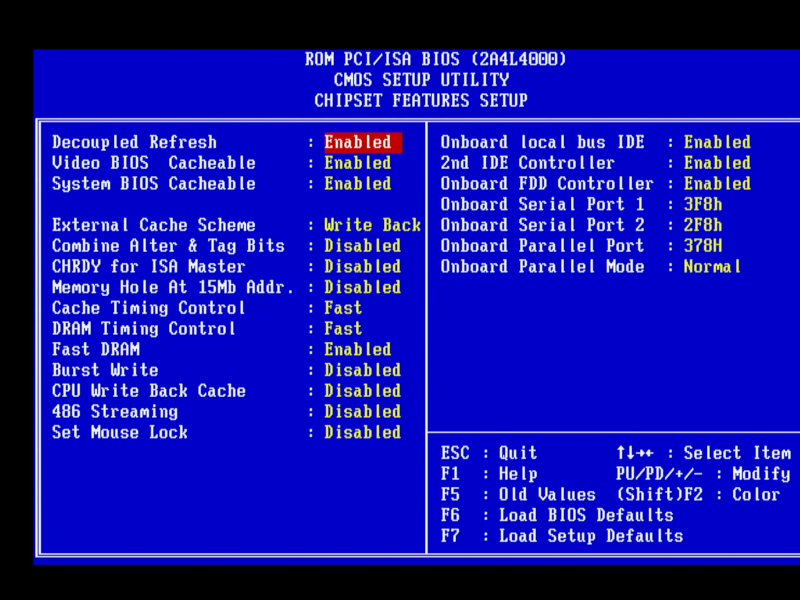800x600 pixels.
Task: Enable the Burst Write option value
Action: tap(362, 370)
